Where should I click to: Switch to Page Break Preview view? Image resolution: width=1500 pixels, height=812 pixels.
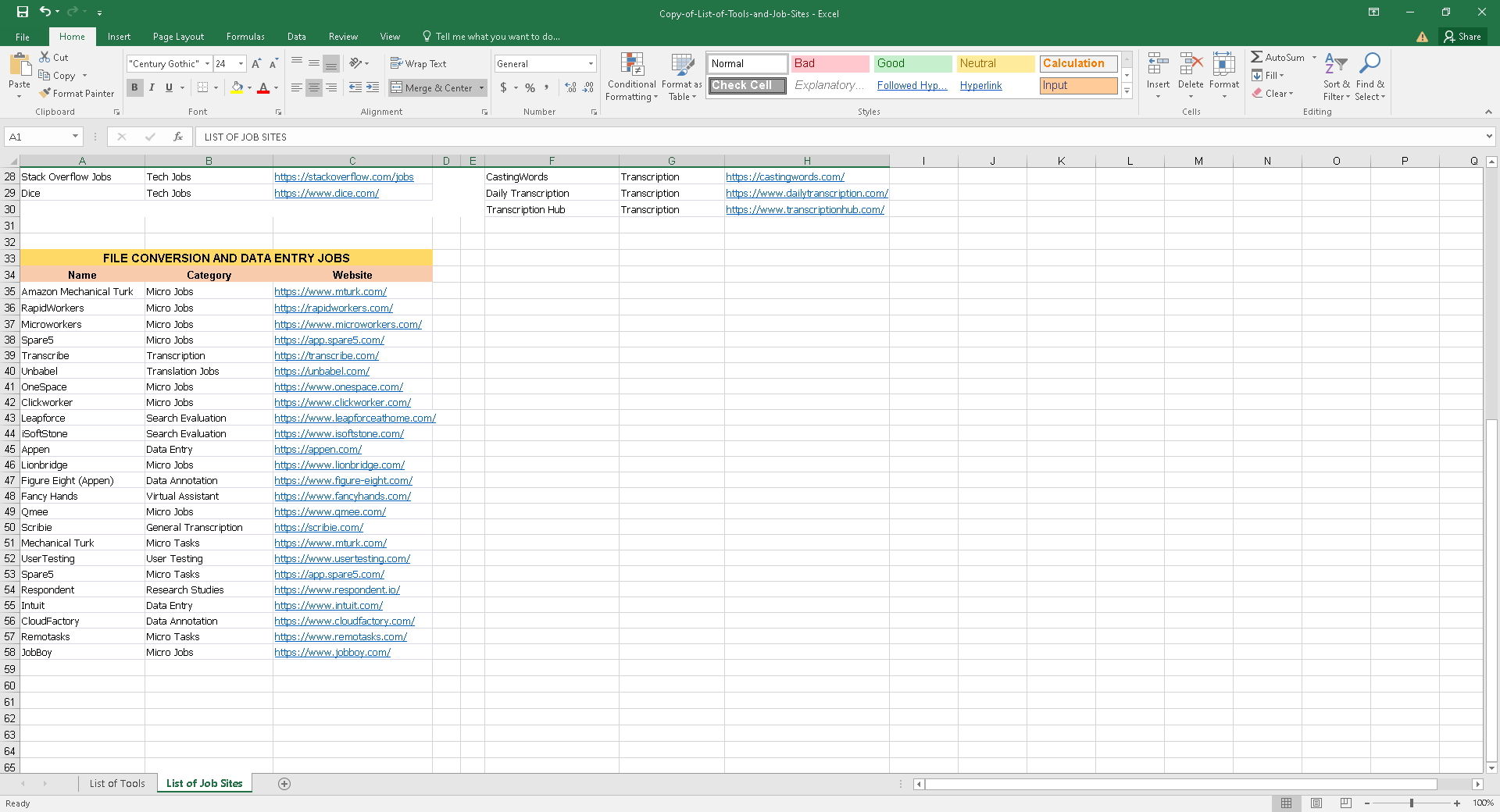[1345, 803]
